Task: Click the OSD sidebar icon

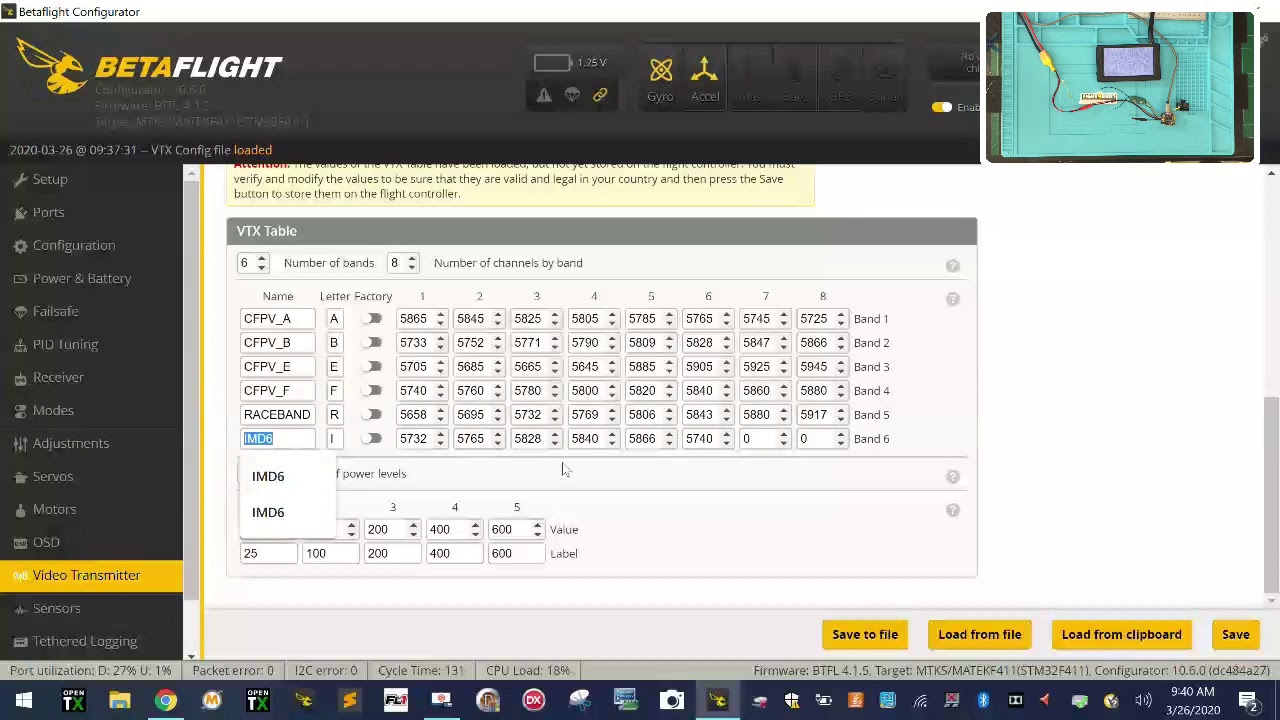Action: pyautogui.click(x=21, y=543)
